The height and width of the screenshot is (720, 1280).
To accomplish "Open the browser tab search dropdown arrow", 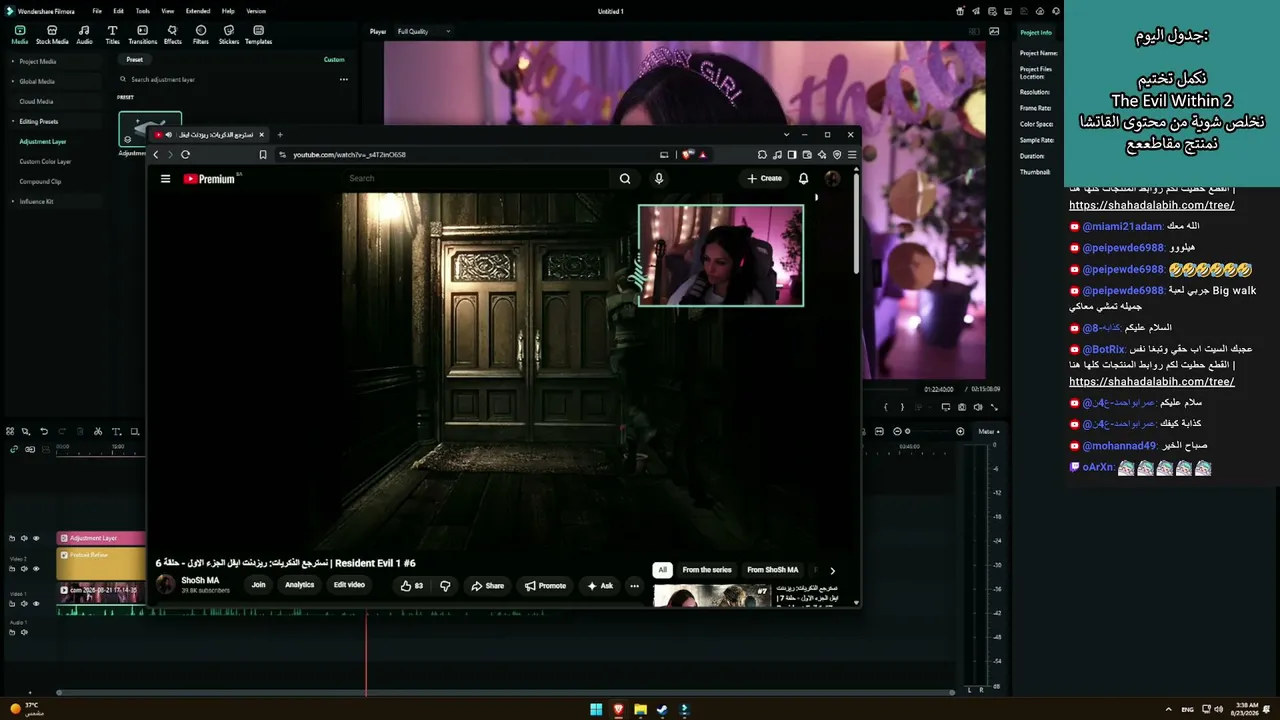I will click(x=787, y=134).
